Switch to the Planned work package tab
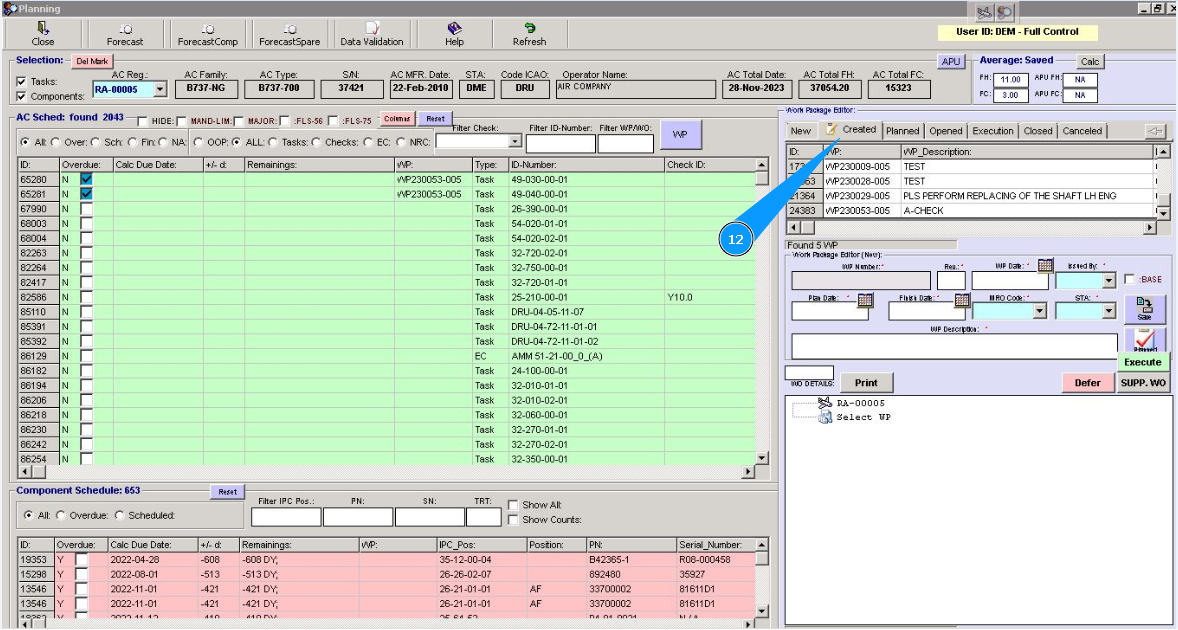The width and height of the screenshot is (1178, 630). (x=902, y=131)
